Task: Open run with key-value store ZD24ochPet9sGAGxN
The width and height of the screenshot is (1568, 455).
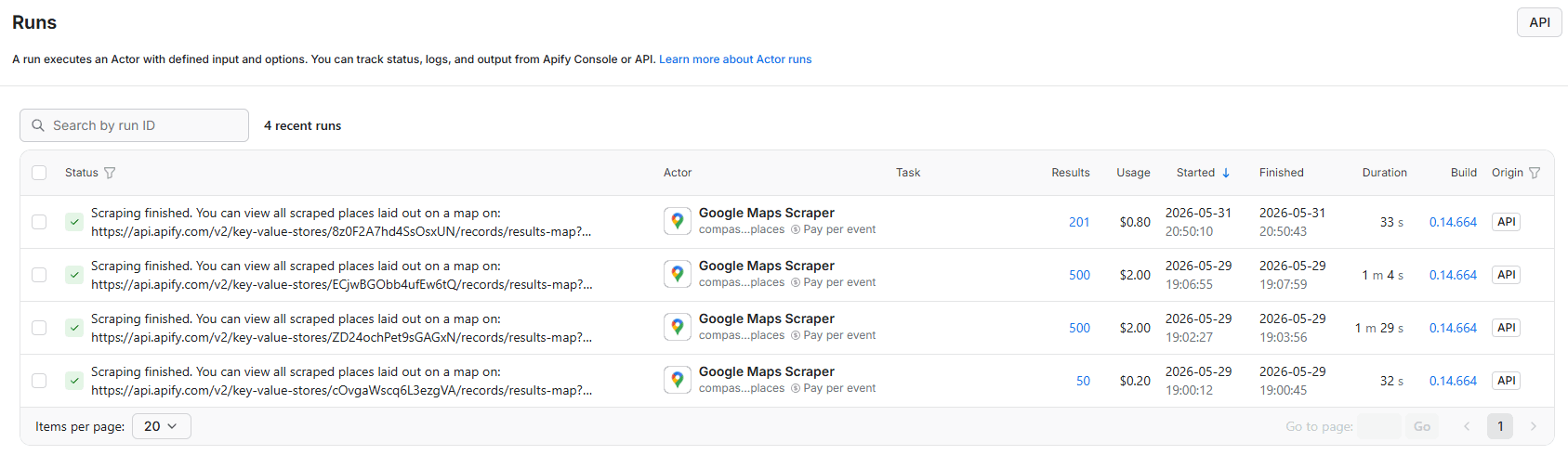Action: [341, 328]
